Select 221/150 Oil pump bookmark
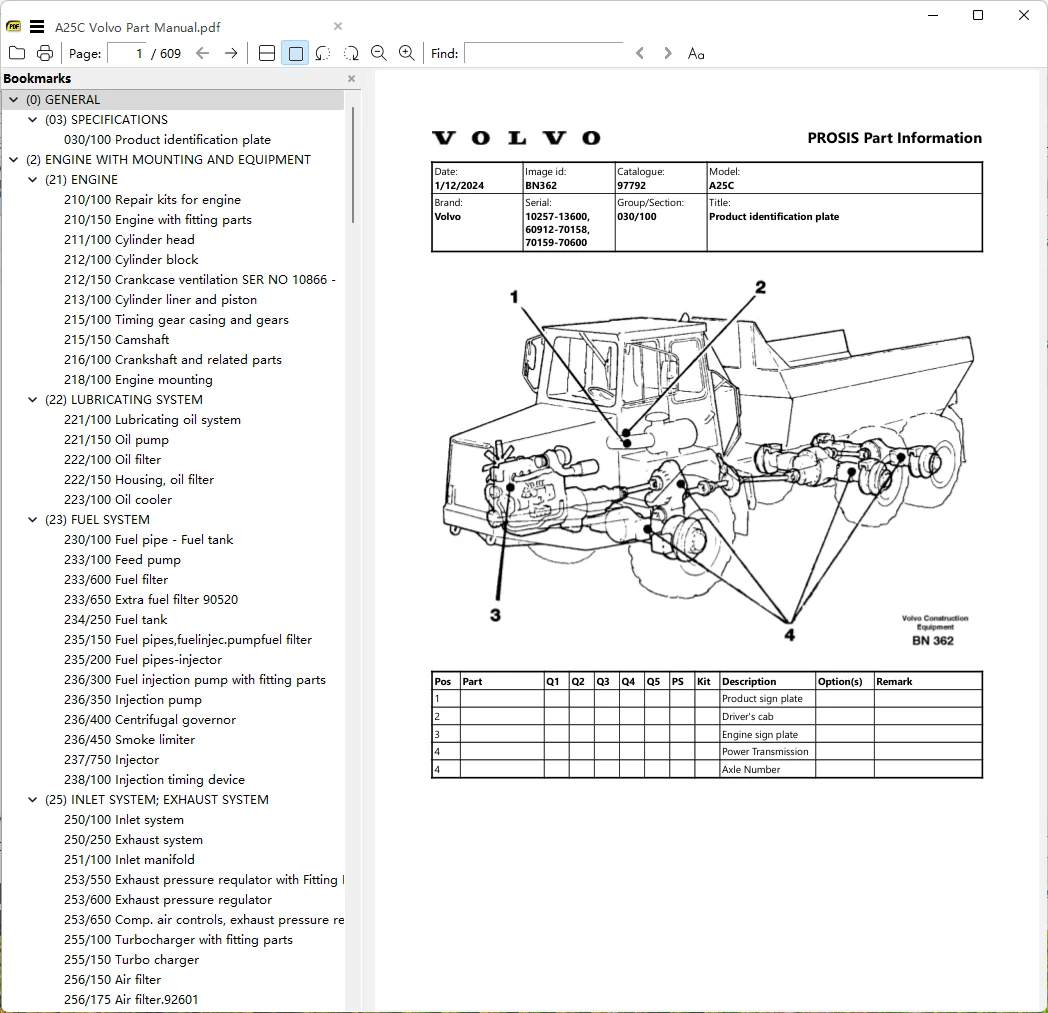 [x=116, y=440]
